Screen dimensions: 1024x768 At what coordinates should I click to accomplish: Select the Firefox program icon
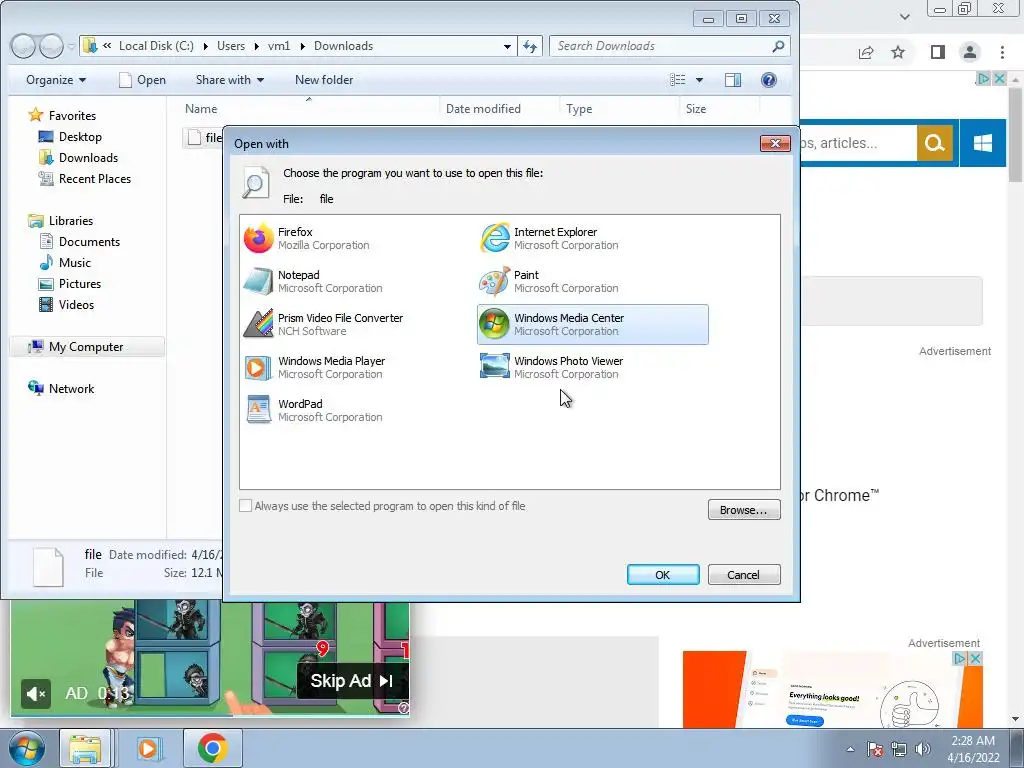pyautogui.click(x=259, y=238)
